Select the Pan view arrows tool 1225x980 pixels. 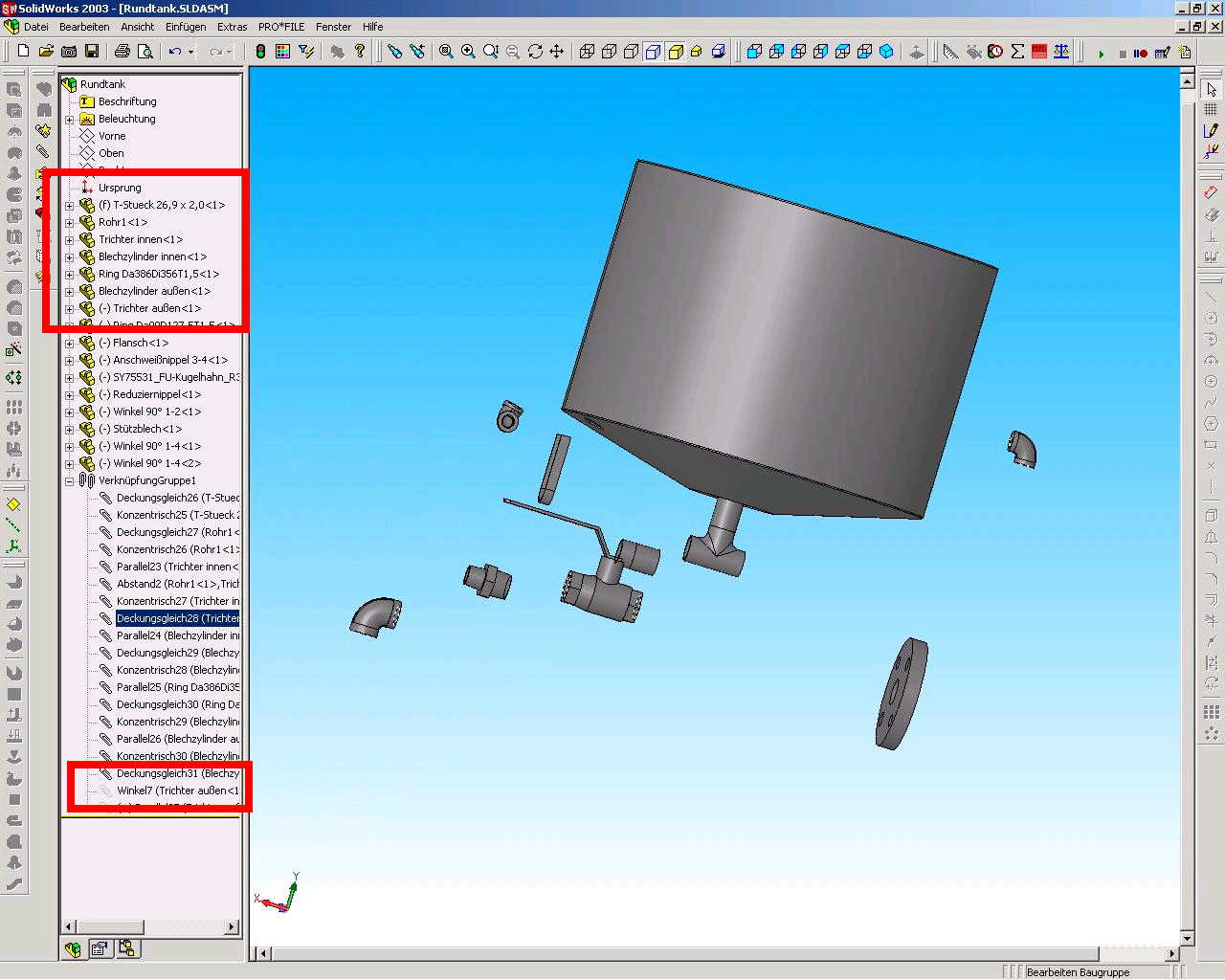(x=557, y=52)
